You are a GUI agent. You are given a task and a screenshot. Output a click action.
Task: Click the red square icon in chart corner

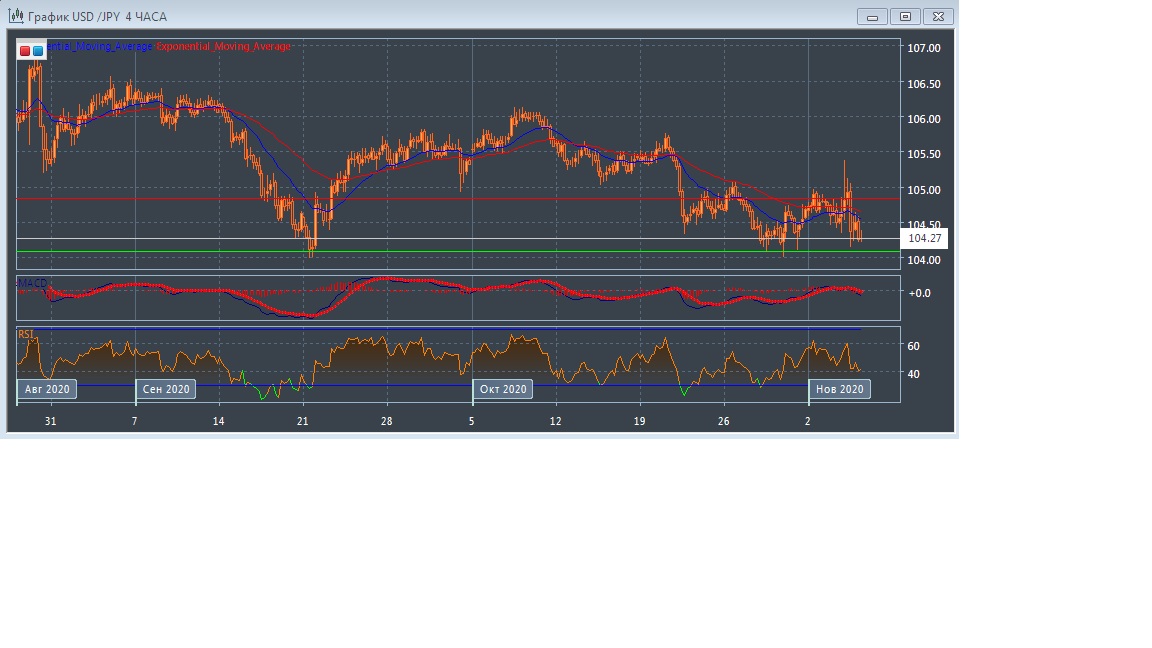[25, 50]
